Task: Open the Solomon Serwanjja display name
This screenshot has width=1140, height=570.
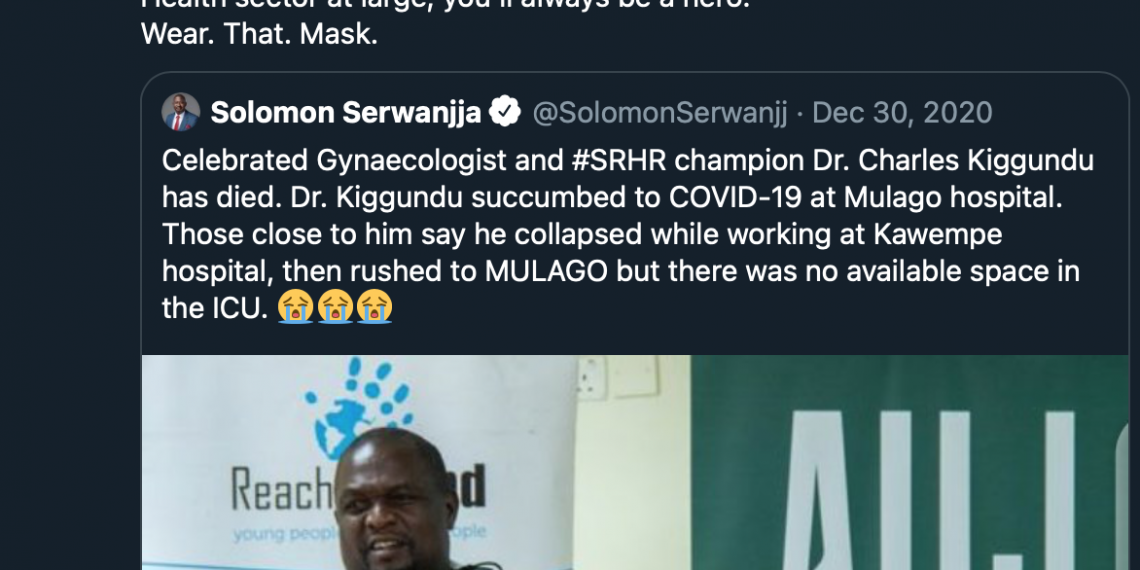Action: point(344,112)
